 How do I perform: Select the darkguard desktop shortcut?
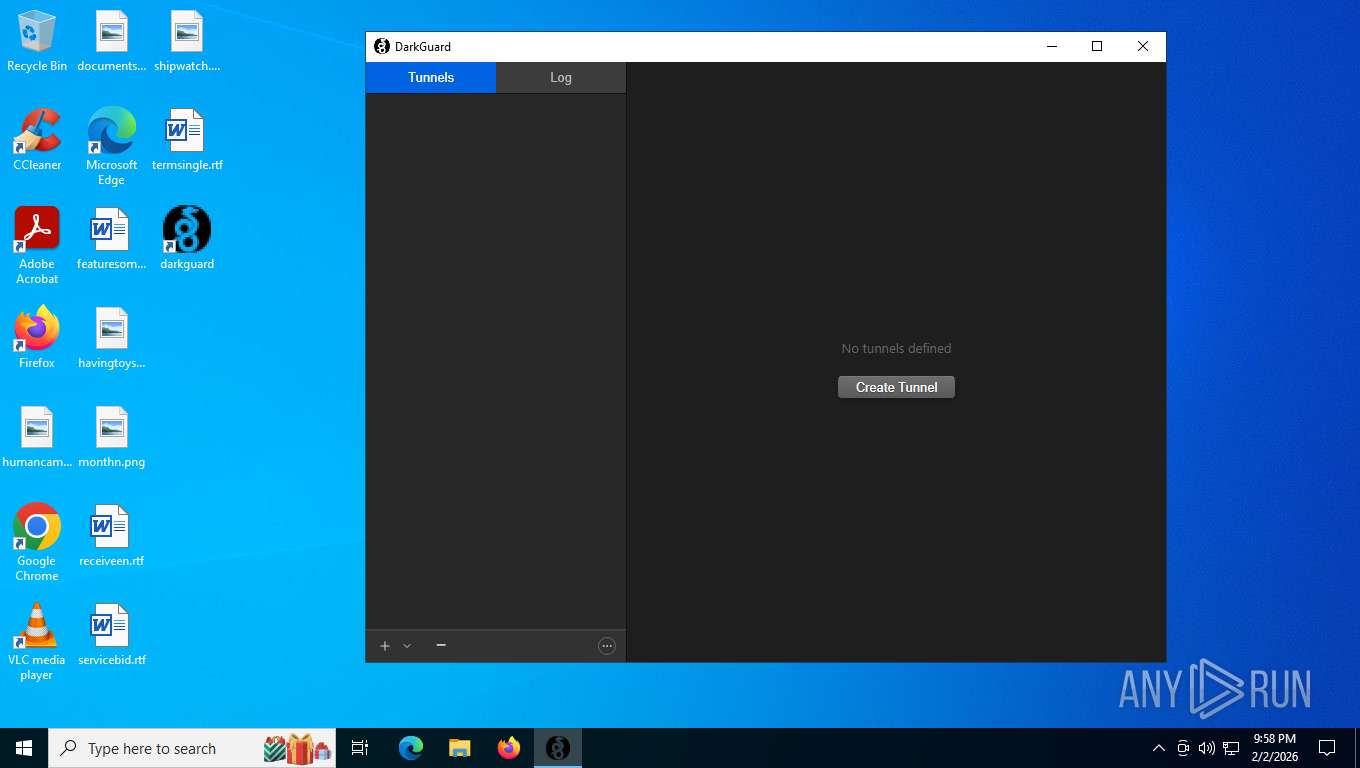[187, 239]
